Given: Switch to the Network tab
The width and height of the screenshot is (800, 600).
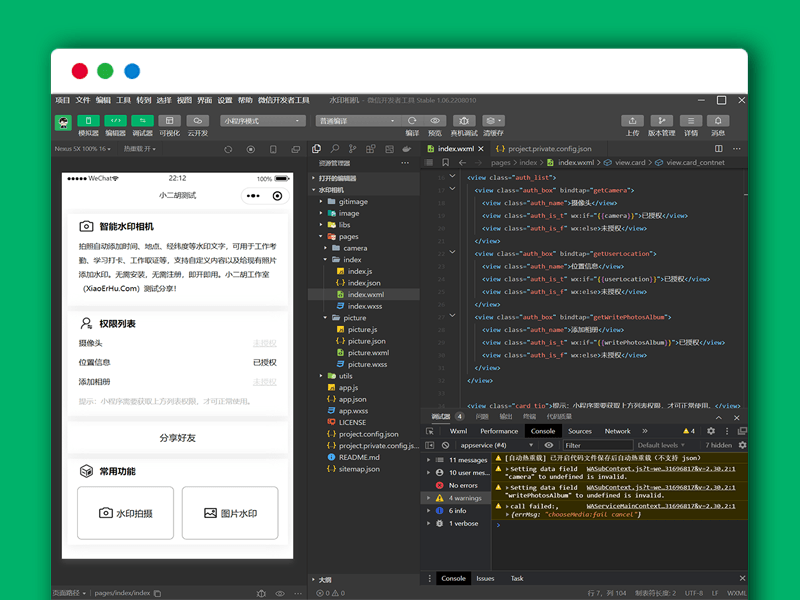Looking at the screenshot, I should (x=617, y=431).
